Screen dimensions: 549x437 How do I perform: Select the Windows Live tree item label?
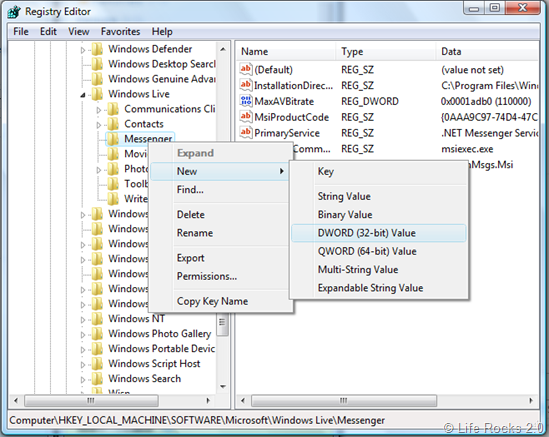click(x=139, y=94)
